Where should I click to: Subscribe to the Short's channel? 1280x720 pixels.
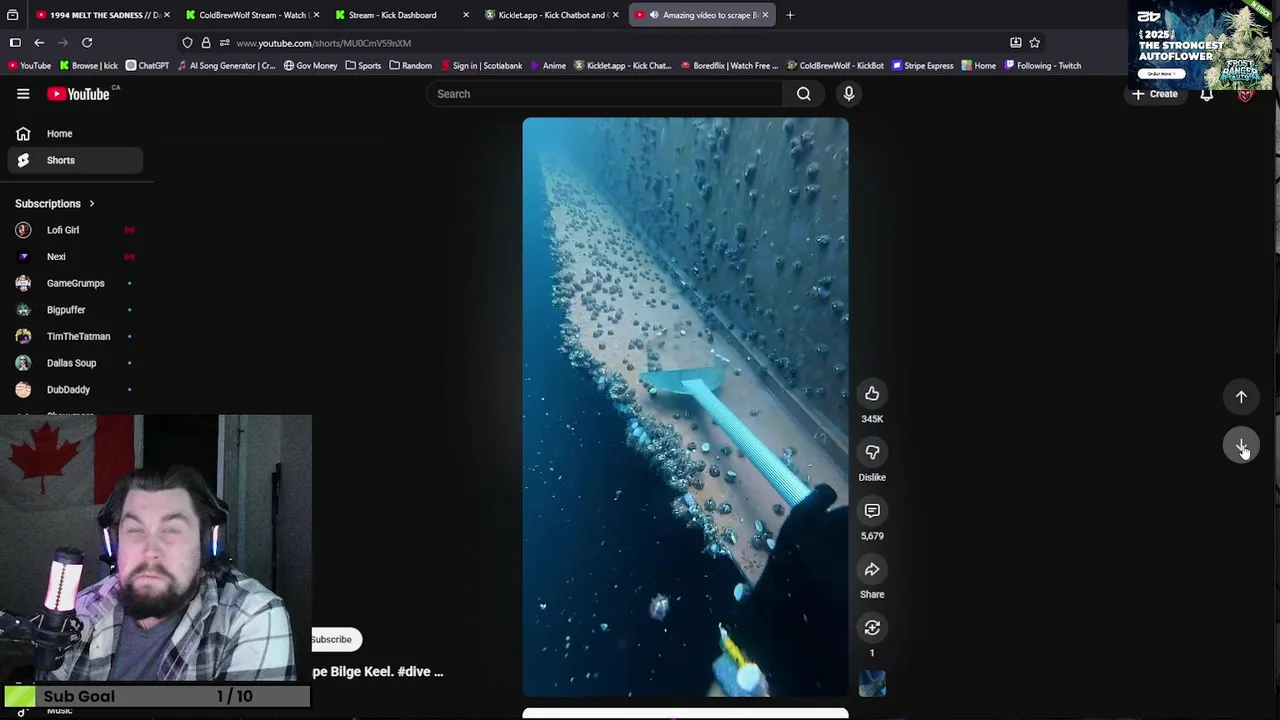point(332,640)
